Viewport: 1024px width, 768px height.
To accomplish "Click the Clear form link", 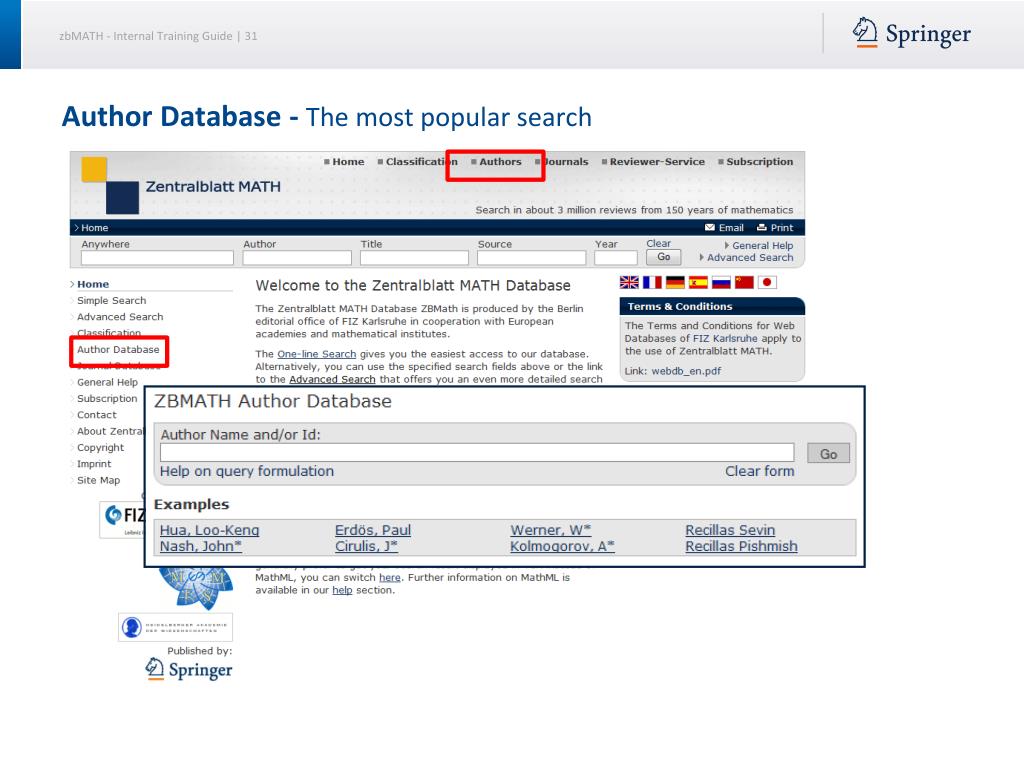I will click(x=760, y=471).
